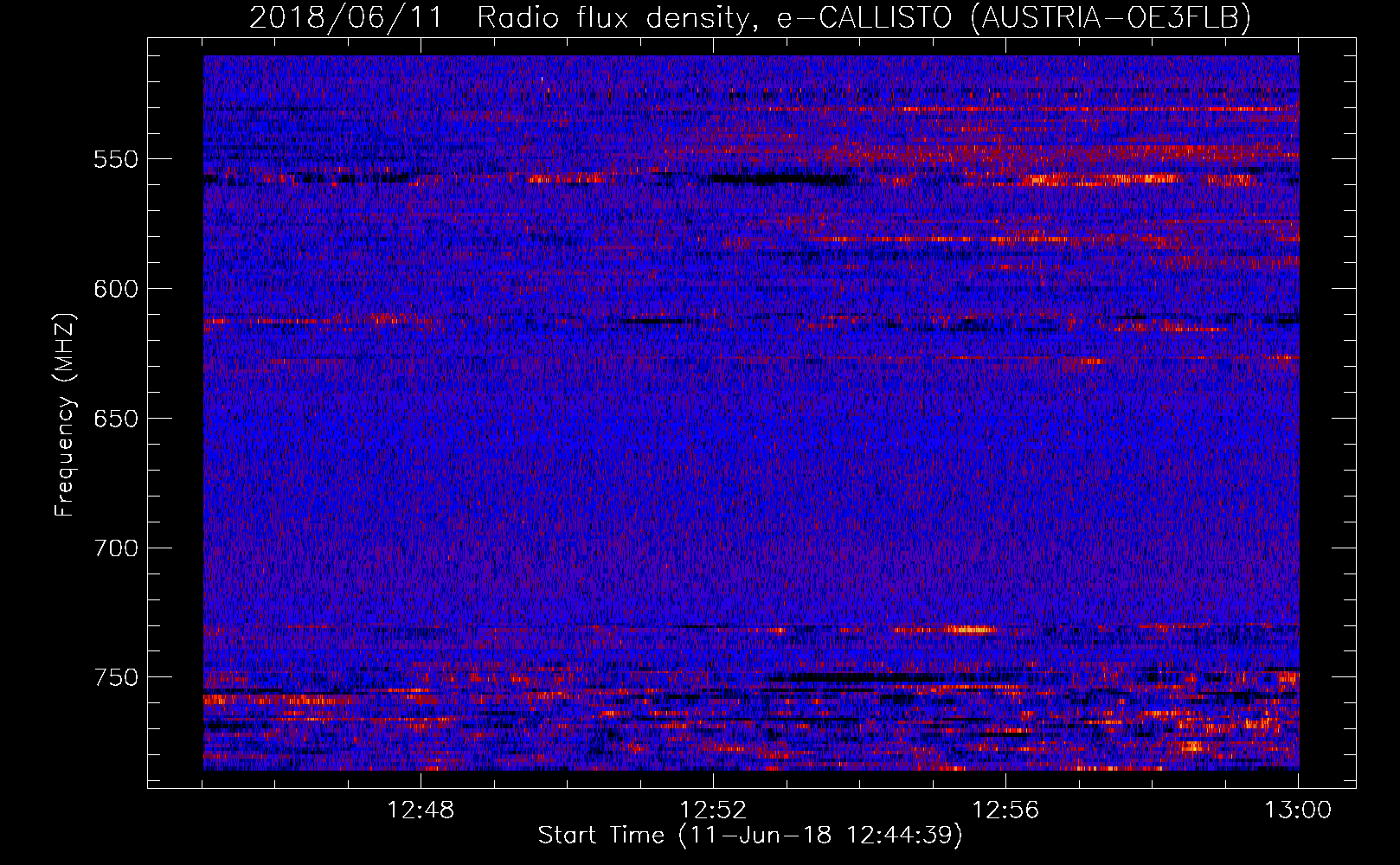Click the 650 frequency tick label
The height and width of the screenshot is (865, 1400).
coord(116,419)
